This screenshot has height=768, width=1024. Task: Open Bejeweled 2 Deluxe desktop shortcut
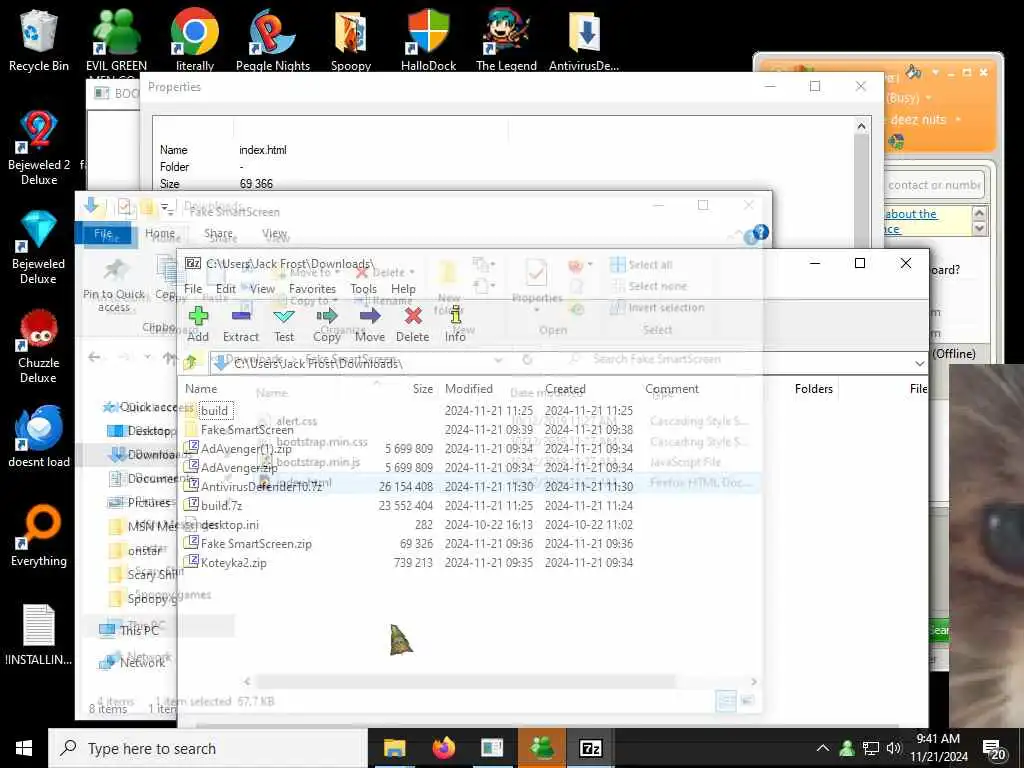click(39, 148)
